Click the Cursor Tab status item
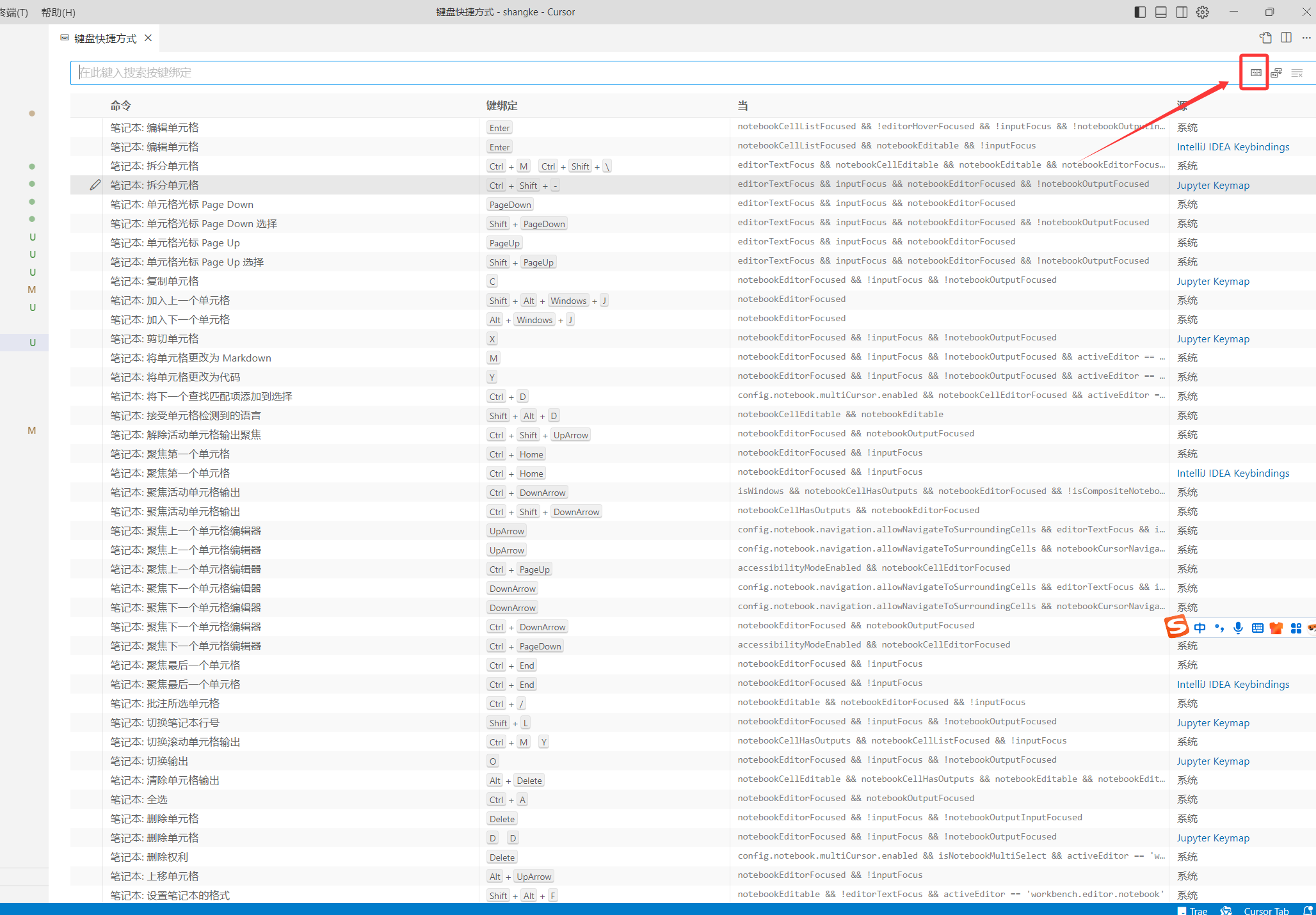This screenshot has height=915, width=1316. [1265, 911]
